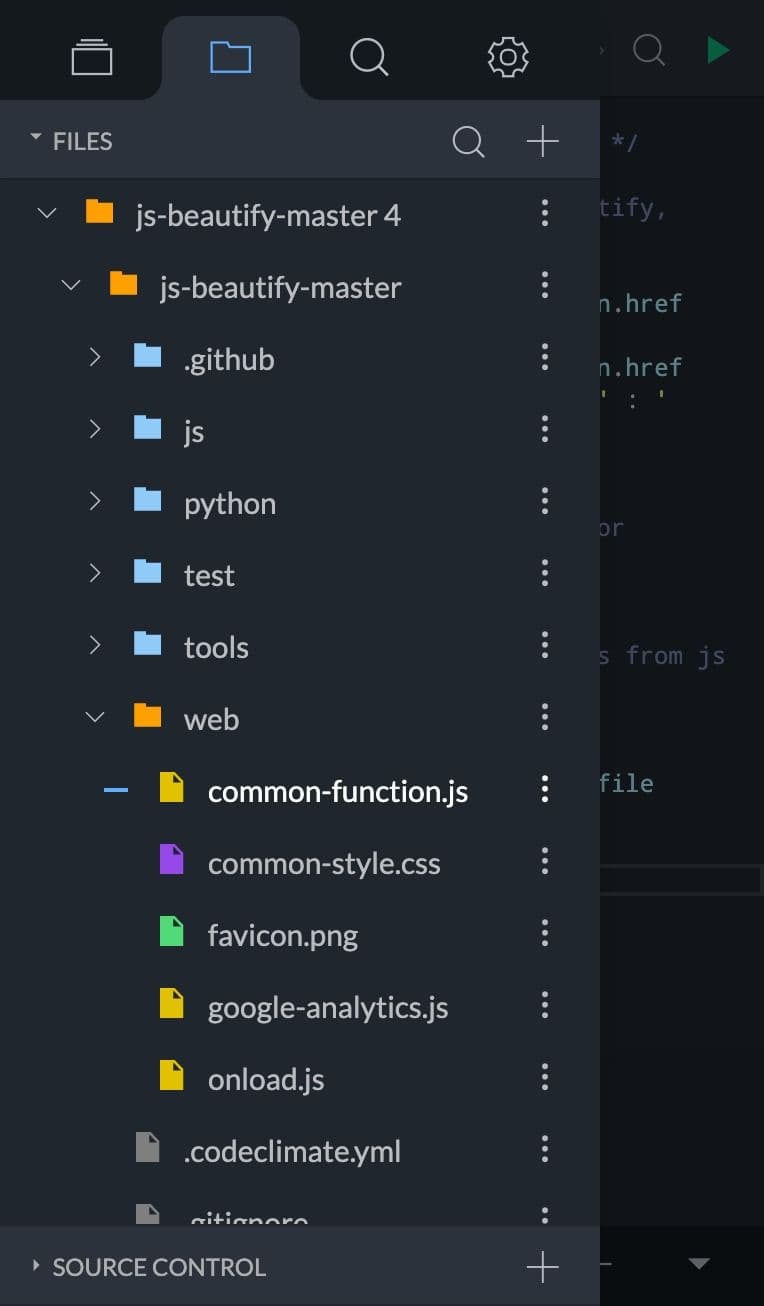Add a repository with the SOURCE CONTROL plus
This screenshot has height=1306, width=764.
542,1265
